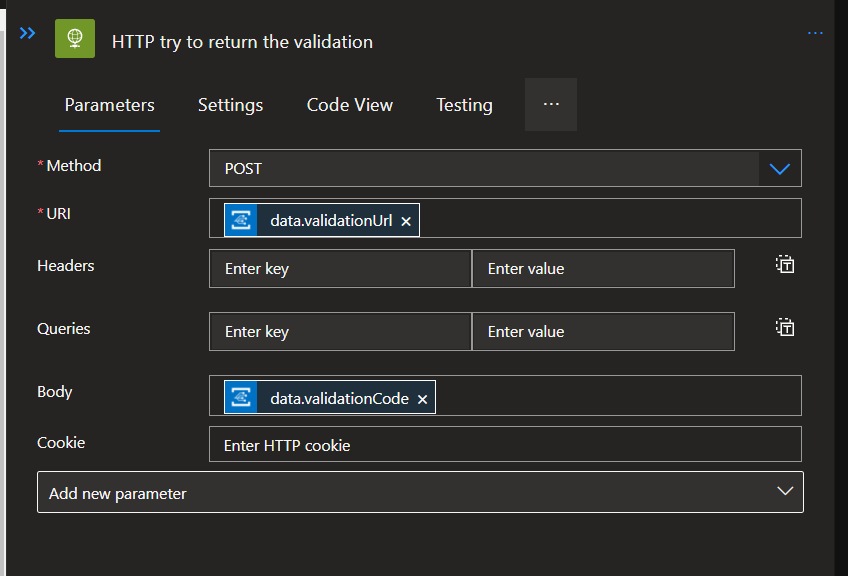The width and height of the screenshot is (848, 576).
Task: Collapse the panel using the double-chevron icon
Action: point(27,32)
